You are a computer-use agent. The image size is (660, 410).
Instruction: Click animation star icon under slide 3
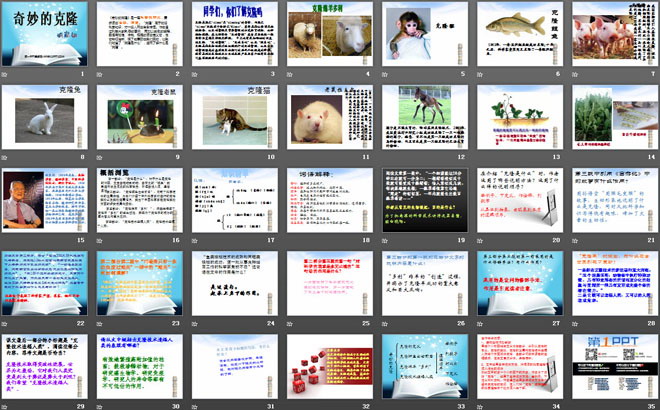click(x=195, y=75)
